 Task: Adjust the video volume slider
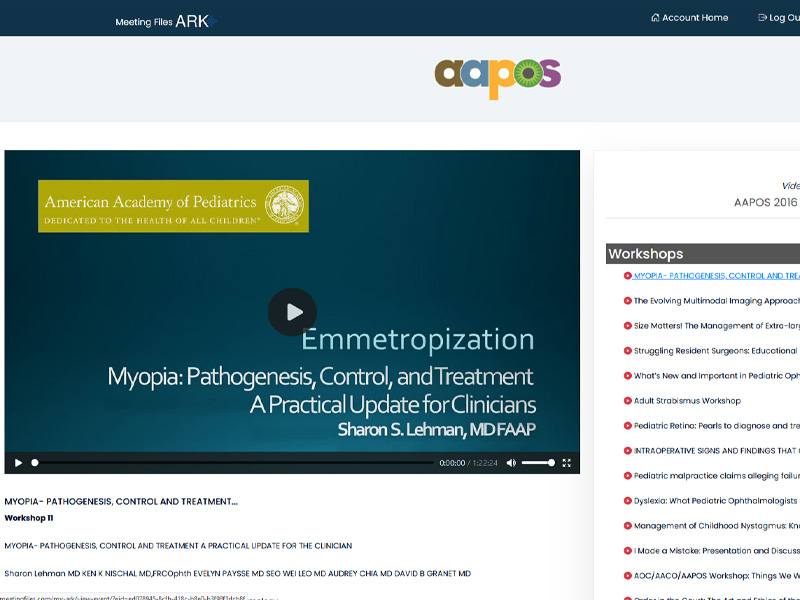538,463
